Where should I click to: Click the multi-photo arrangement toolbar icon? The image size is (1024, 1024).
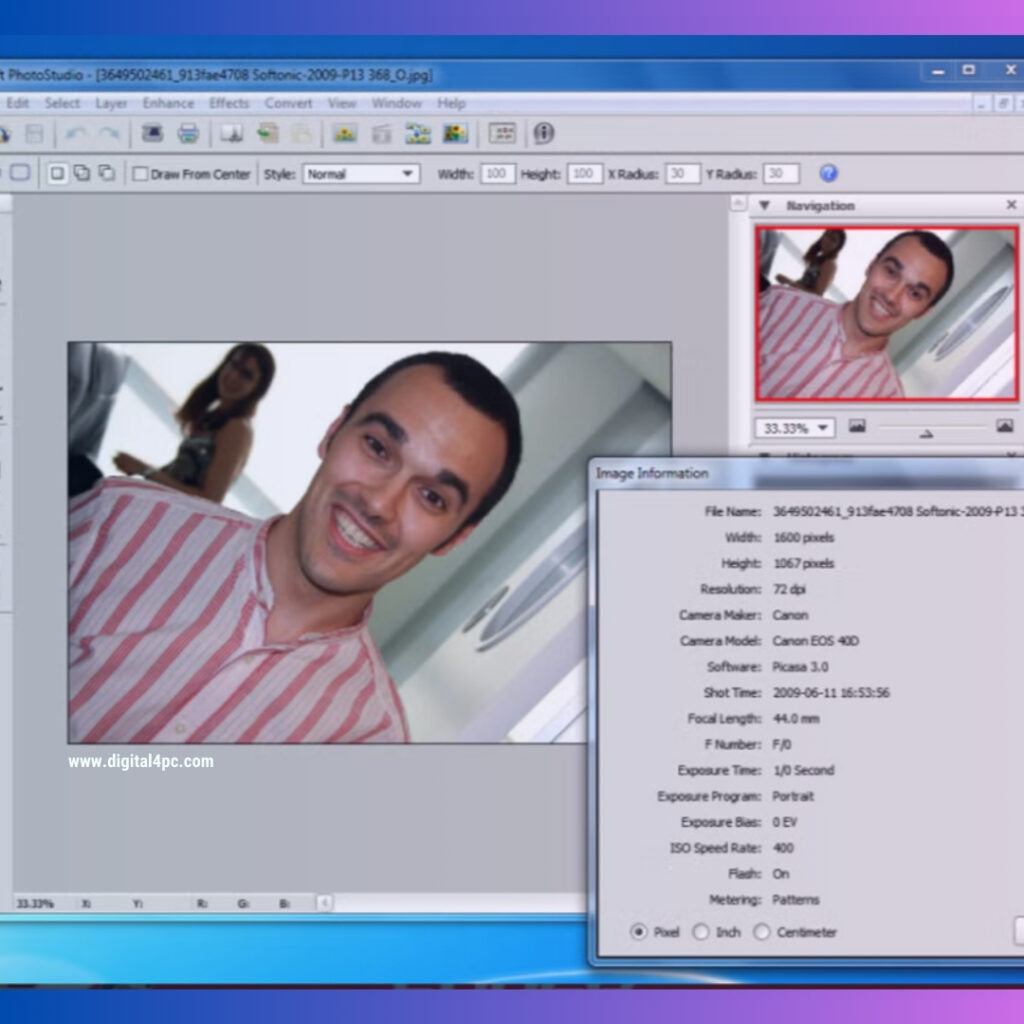418,134
